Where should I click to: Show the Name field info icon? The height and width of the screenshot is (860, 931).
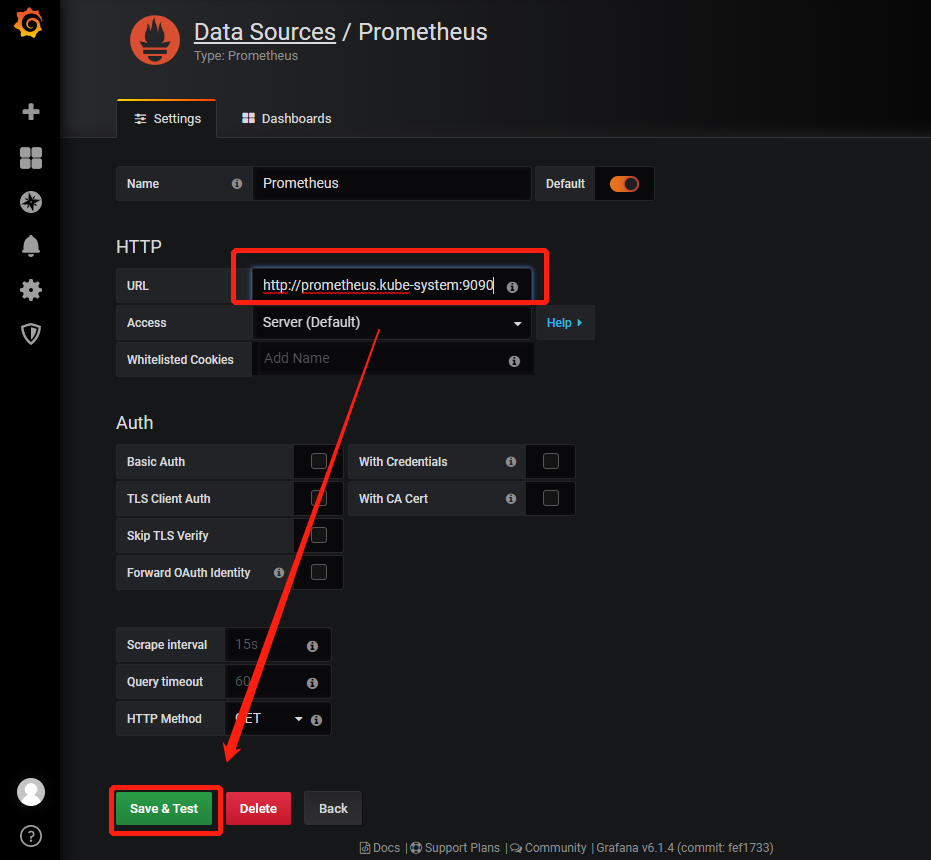(x=237, y=184)
